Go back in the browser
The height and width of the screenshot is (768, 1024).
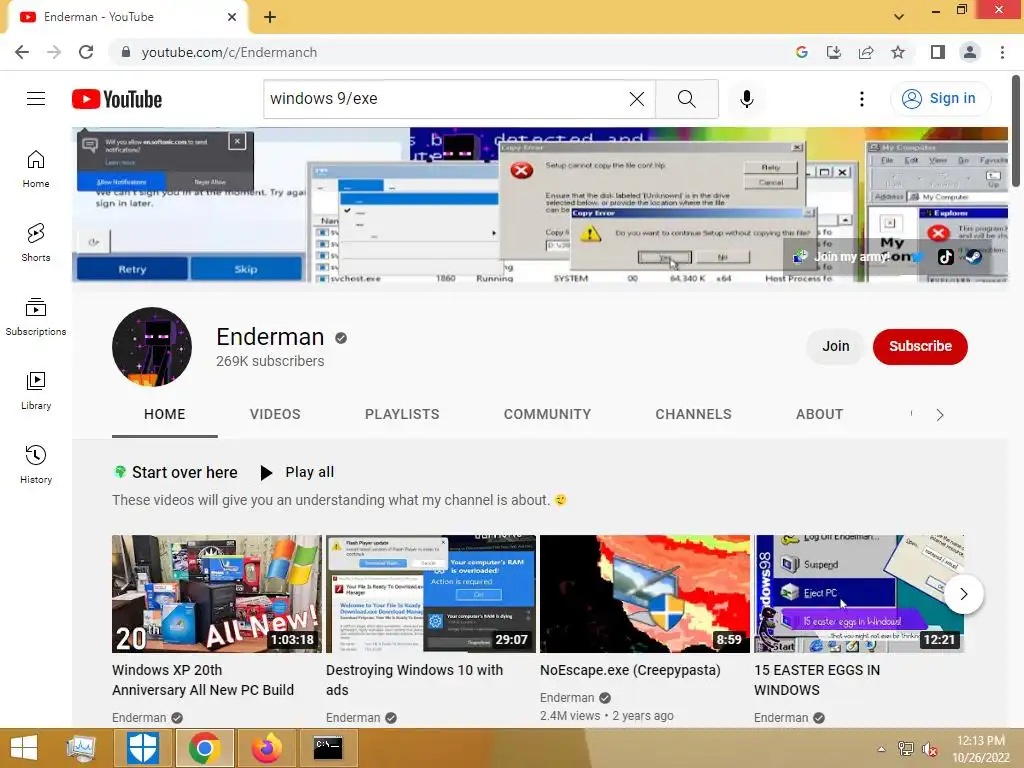point(22,52)
